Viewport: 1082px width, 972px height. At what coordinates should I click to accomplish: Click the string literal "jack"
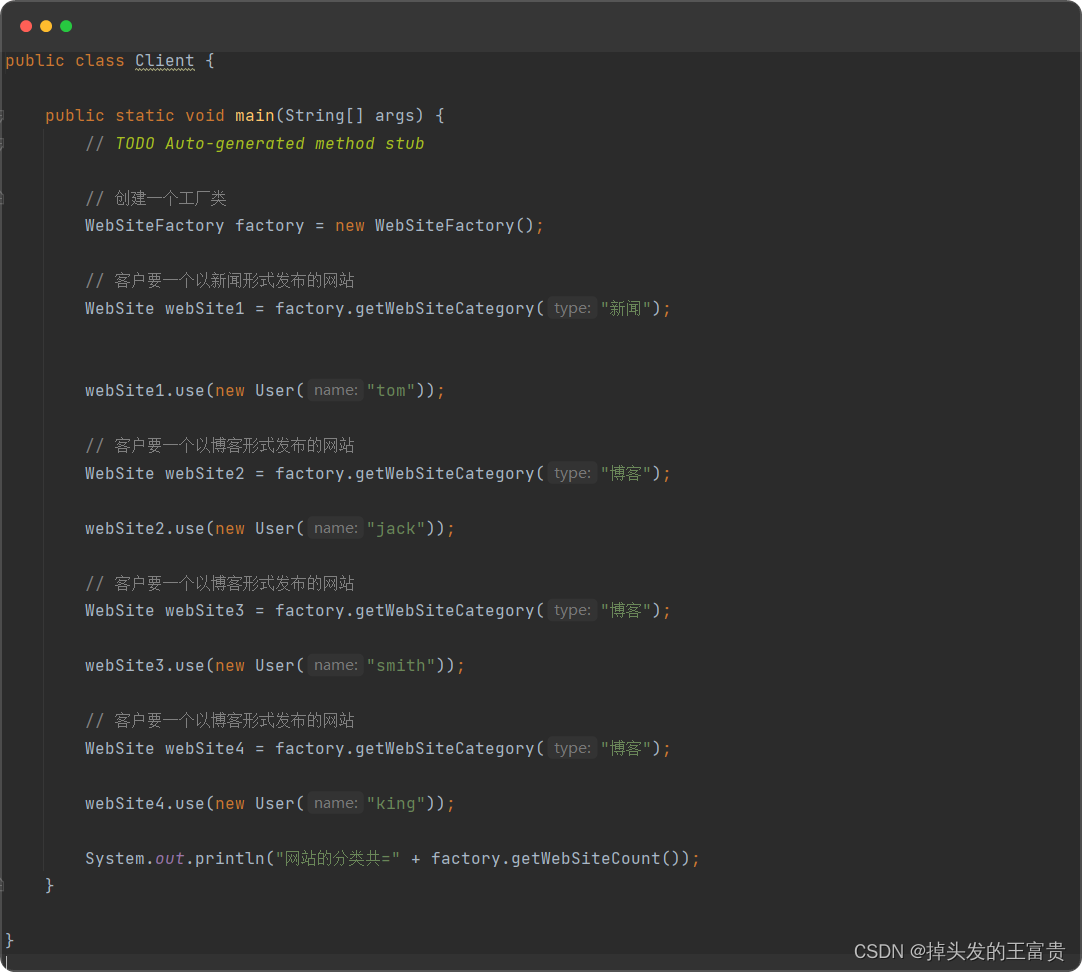pyautogui.click(x=396, y=528)
